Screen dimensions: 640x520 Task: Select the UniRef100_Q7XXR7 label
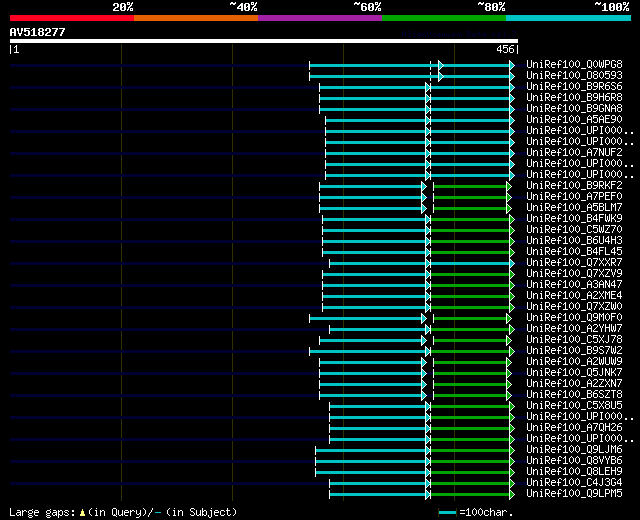(574, 262)
